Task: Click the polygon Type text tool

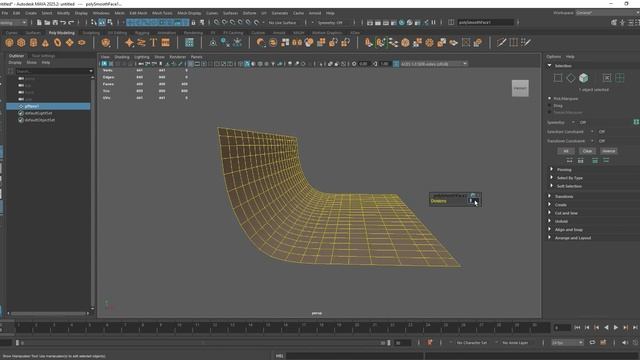Action: tap(153, 42)
